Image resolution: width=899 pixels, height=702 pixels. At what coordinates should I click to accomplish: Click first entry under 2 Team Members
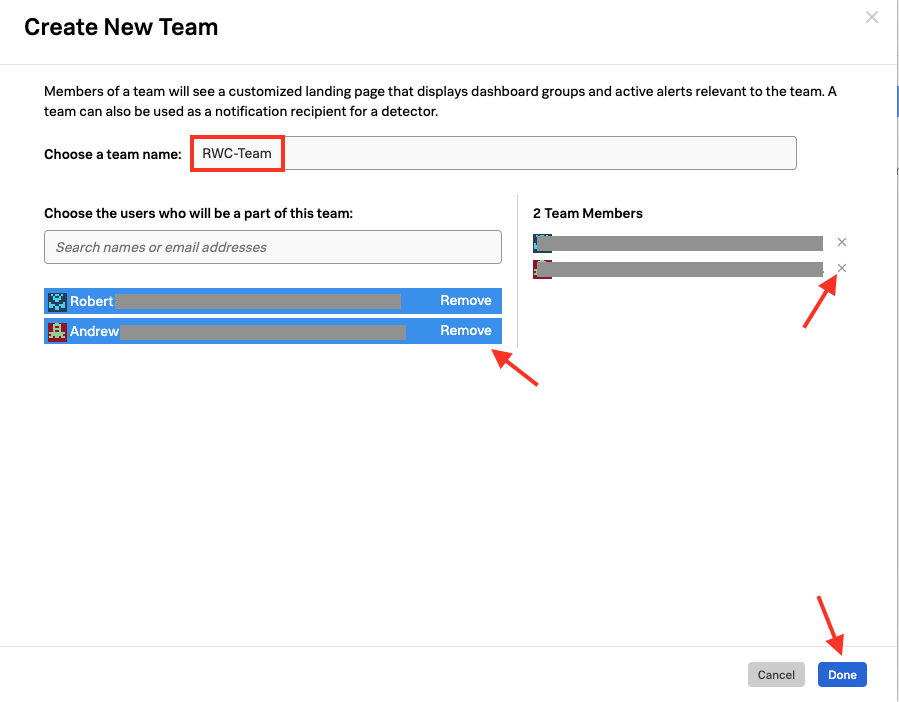(686, 243)
